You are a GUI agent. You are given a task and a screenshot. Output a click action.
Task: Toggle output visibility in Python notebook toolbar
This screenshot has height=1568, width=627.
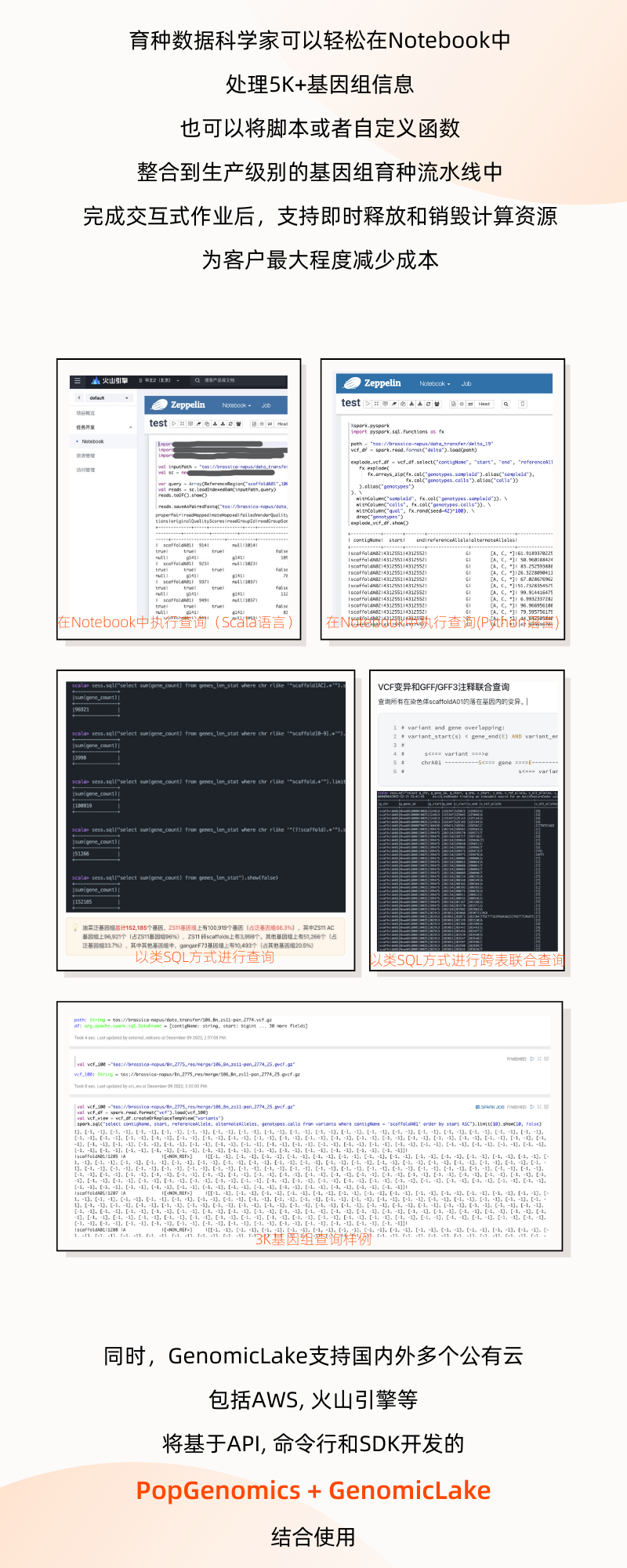pyautogui.click(x=386, y=404)
